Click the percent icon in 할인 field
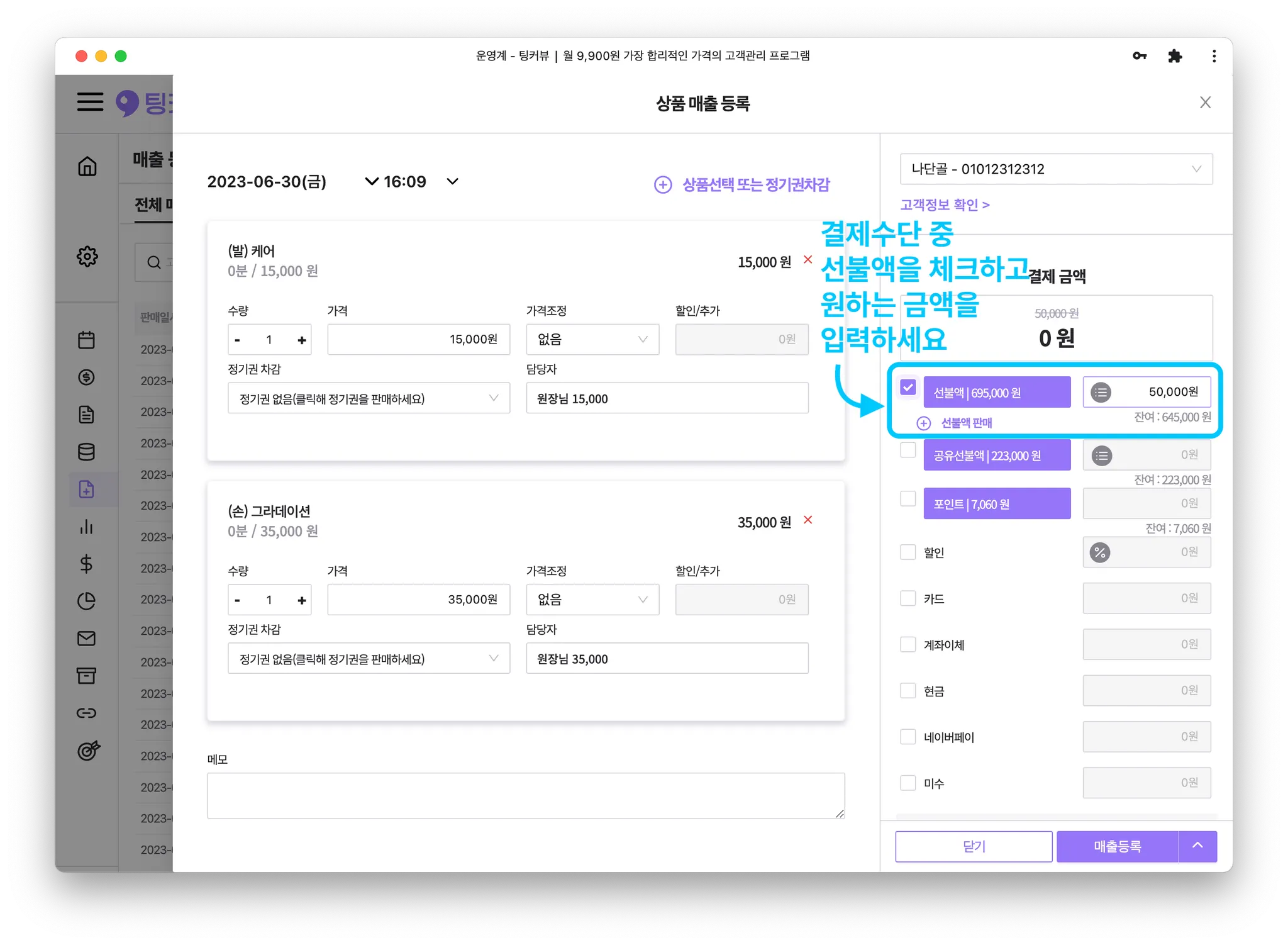The image size is (1288, 945). point(1100,552)
